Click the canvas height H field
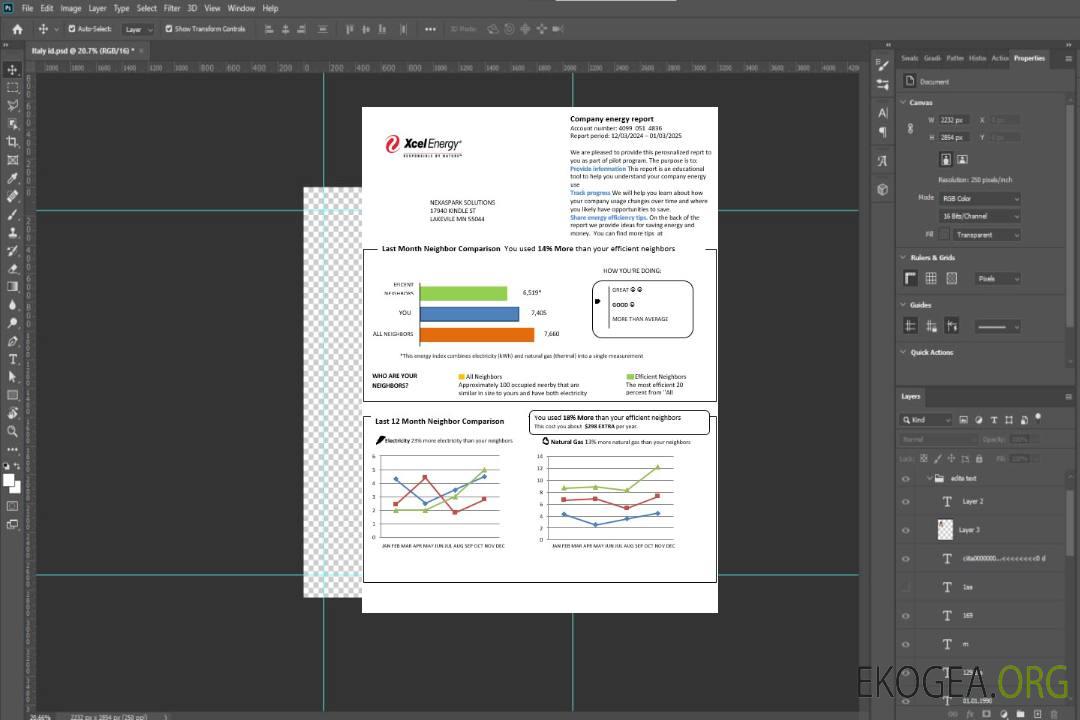 (953, 137)
